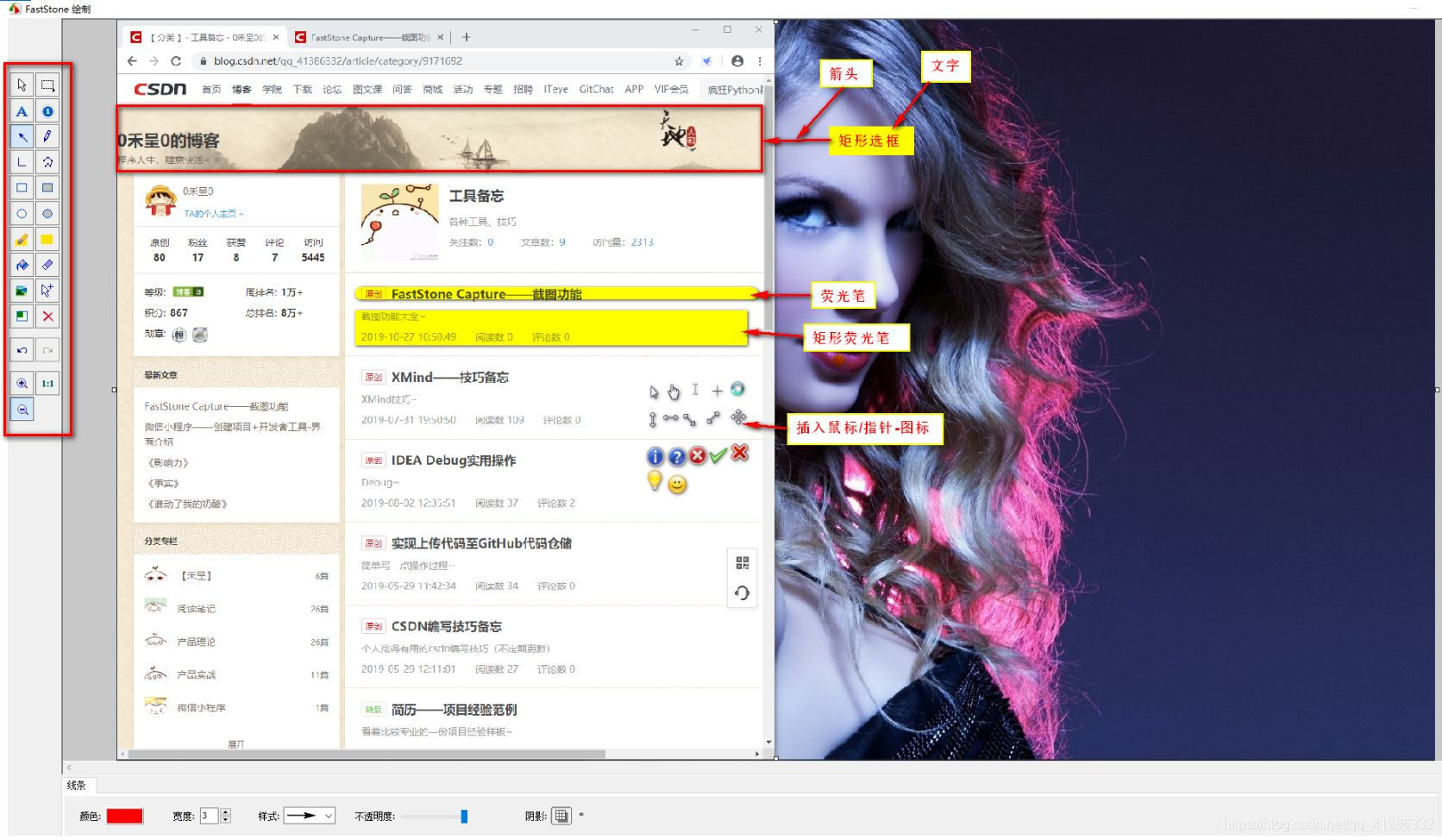Select the filled ellipse tool
The height and width of the screenshot is (840, 1442).
(x=47, y=213)
